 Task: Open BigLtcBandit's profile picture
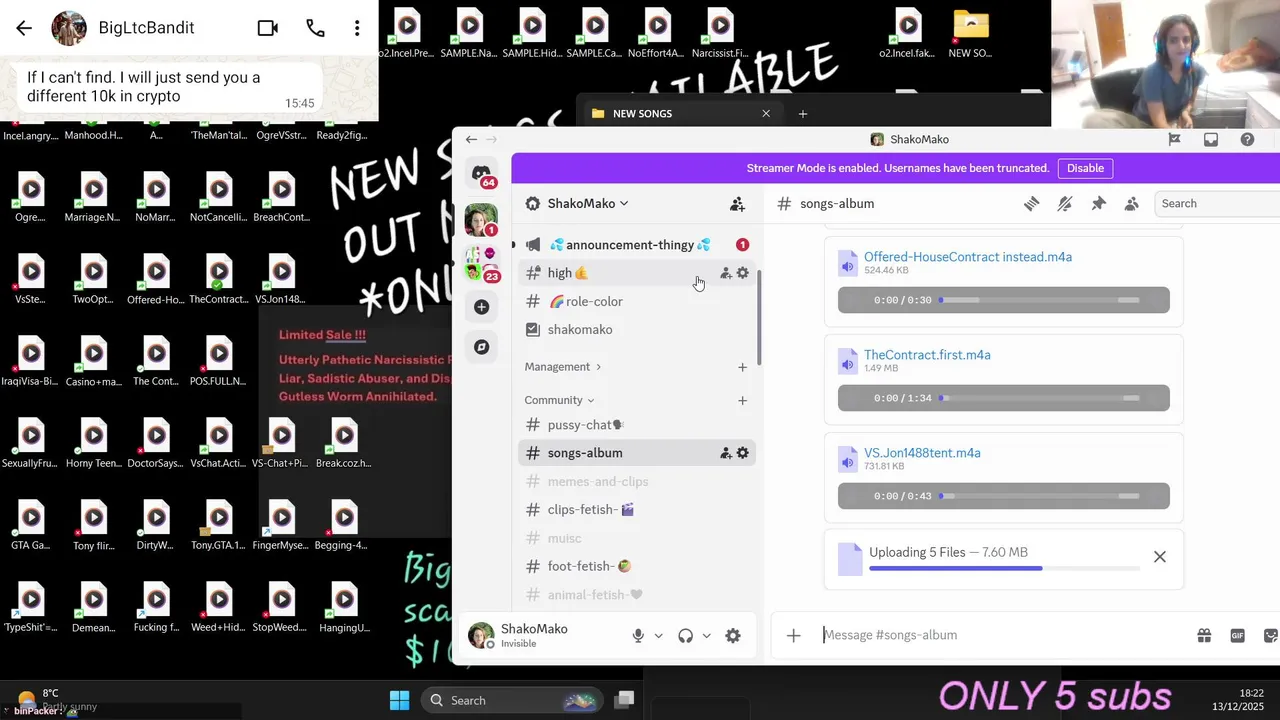(x=69, y=28)
